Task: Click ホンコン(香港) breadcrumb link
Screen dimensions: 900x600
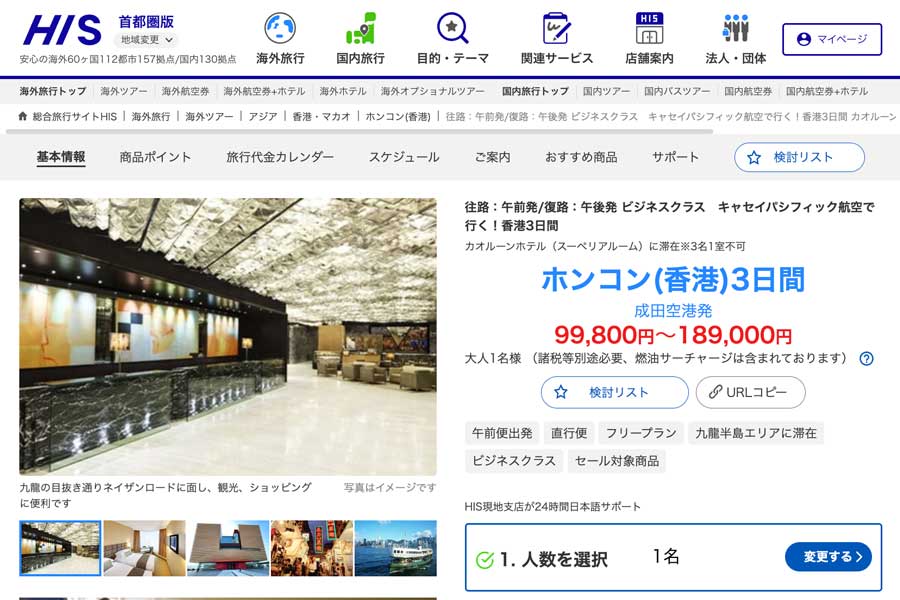Action: [398, 117]
